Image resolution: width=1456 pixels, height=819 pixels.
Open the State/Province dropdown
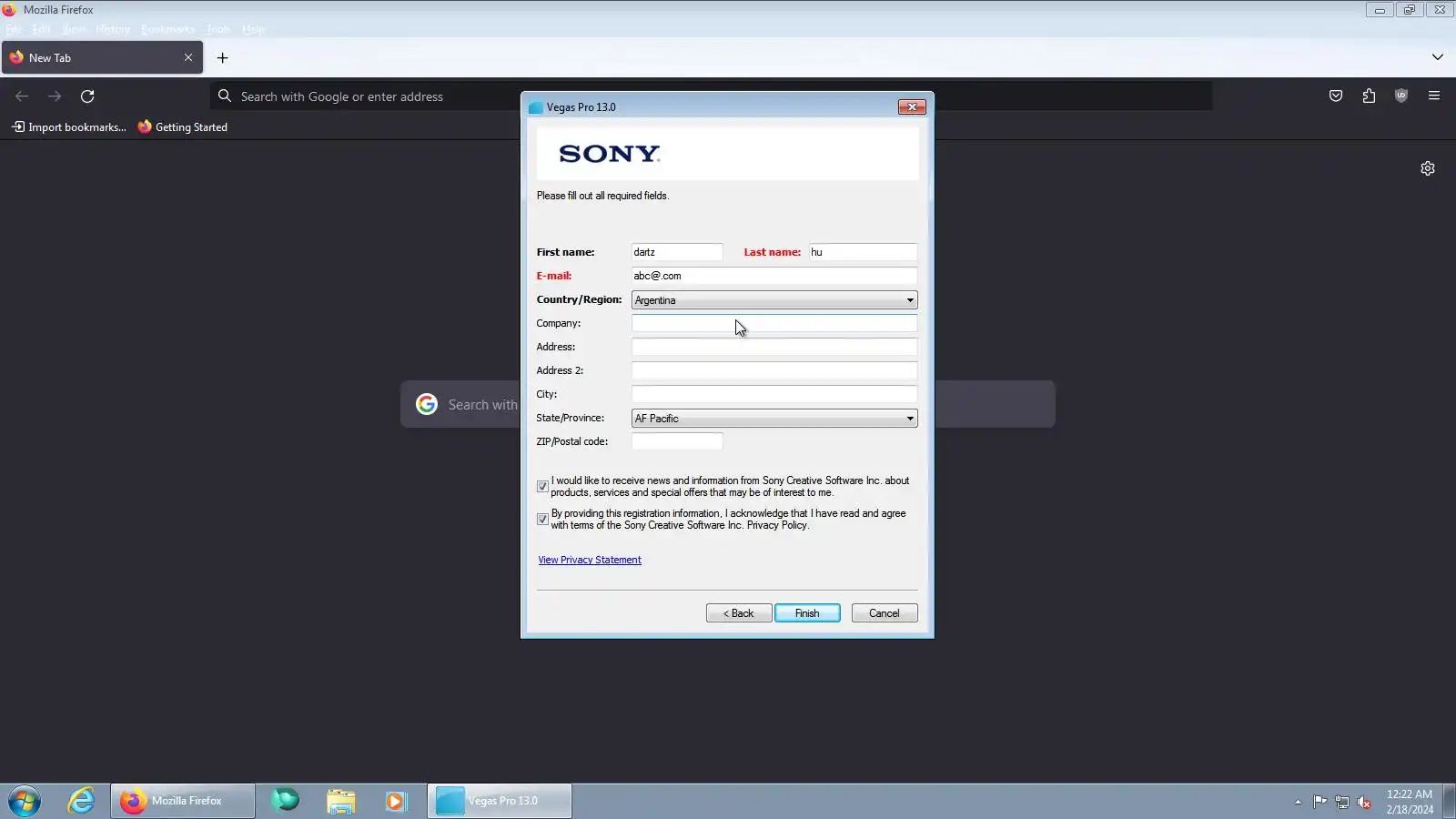(x=774, y=419)
